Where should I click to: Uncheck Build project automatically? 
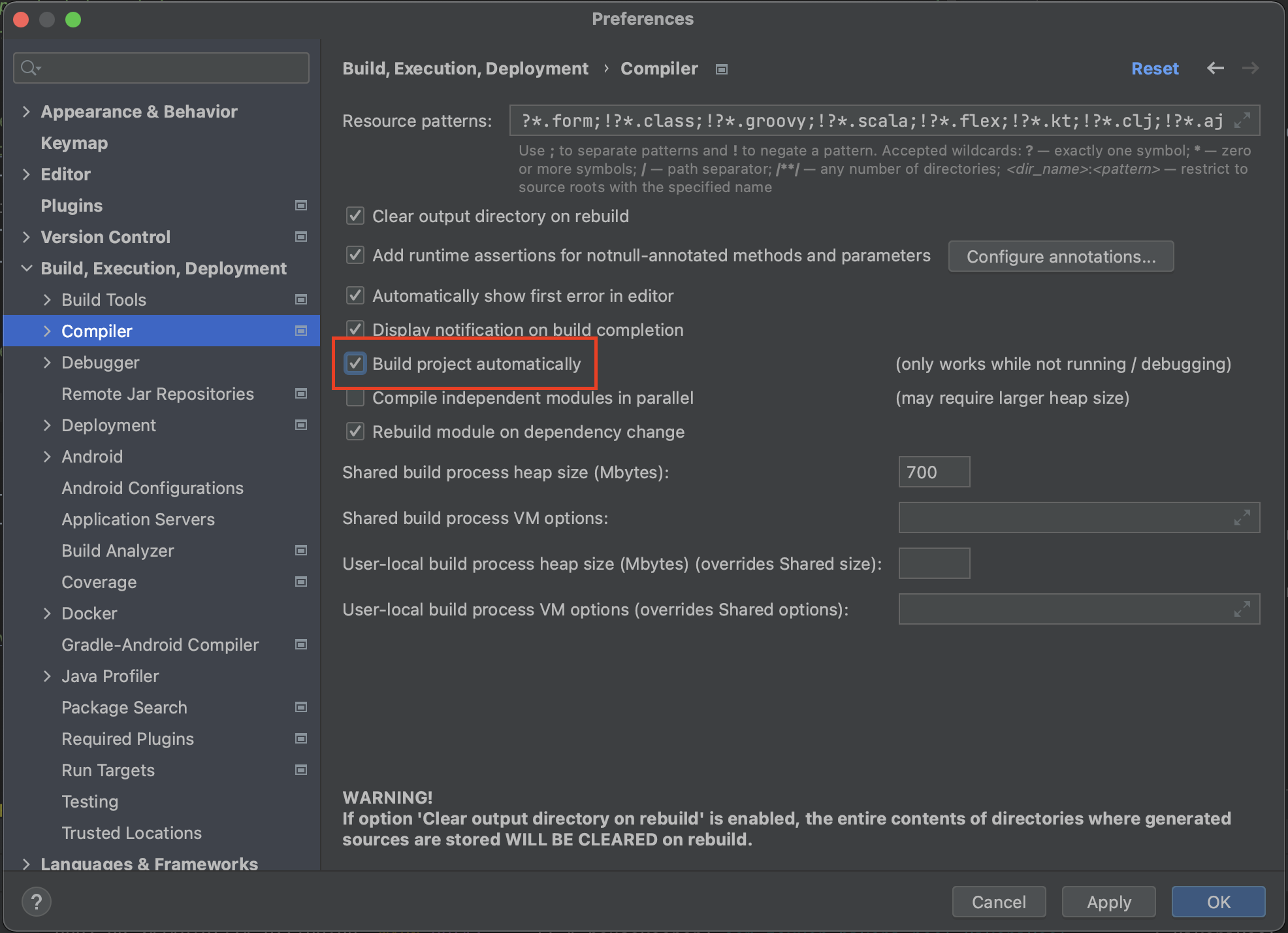click(355, 363)
